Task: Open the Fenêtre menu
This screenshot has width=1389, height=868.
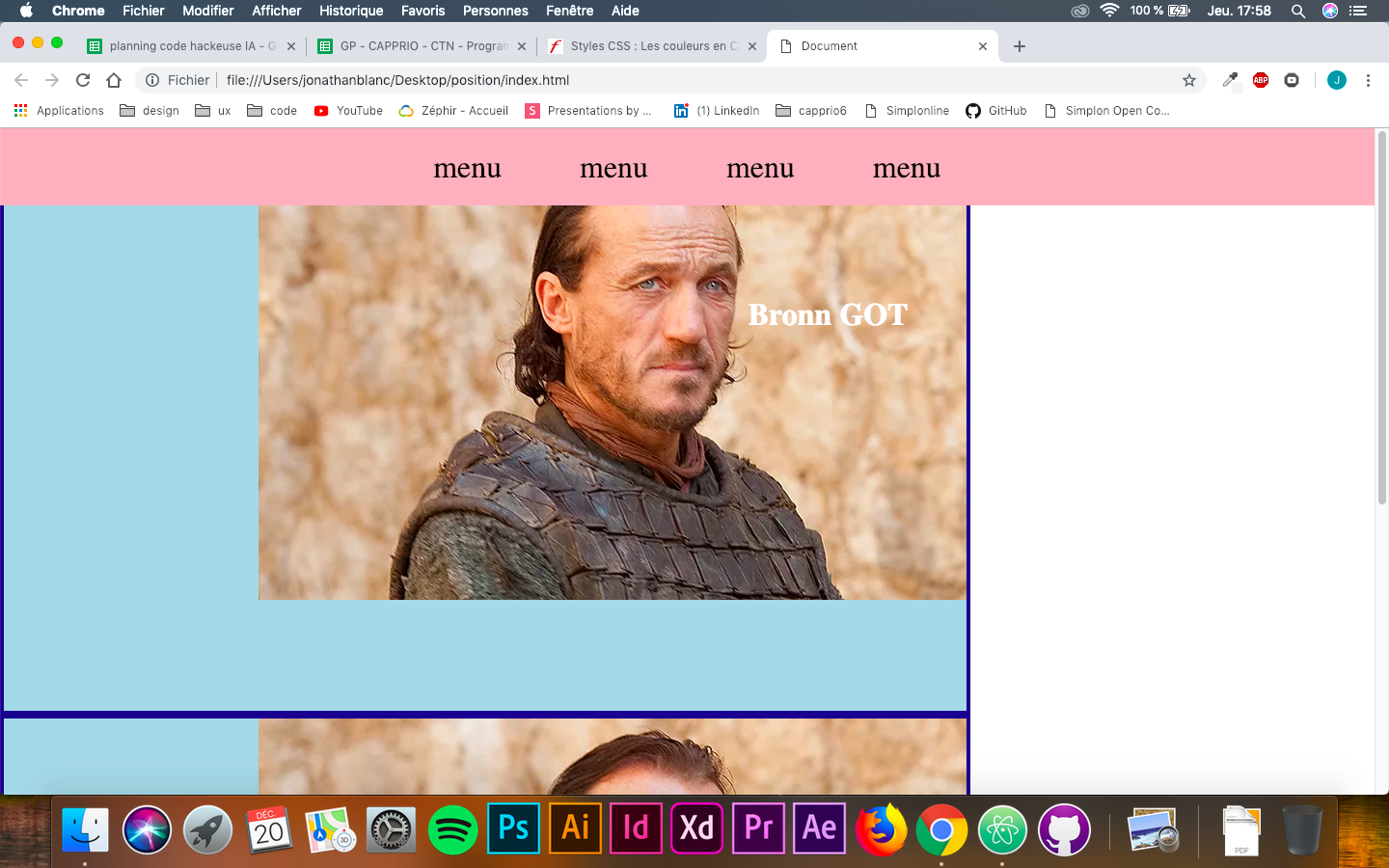Action: (x=570, y=11)
